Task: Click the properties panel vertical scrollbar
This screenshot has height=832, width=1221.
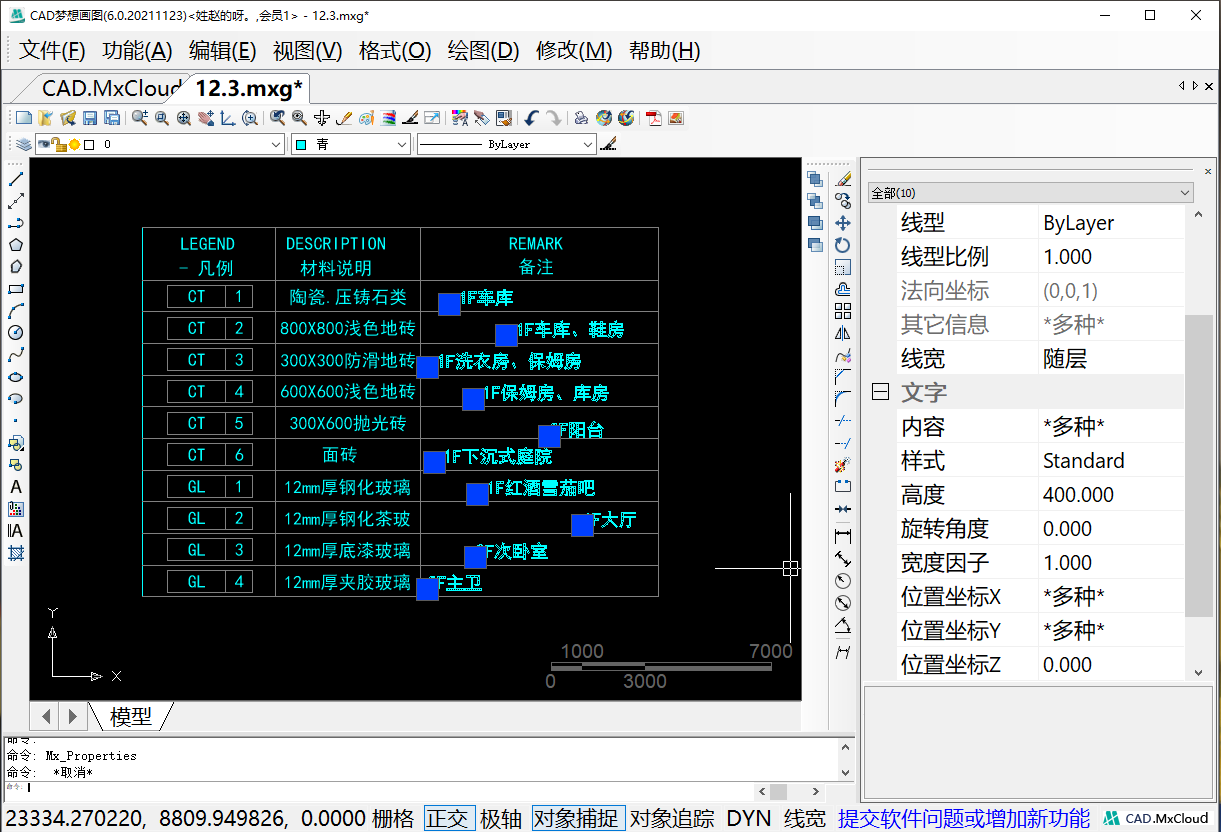Action: click(x=1198, y=465)
